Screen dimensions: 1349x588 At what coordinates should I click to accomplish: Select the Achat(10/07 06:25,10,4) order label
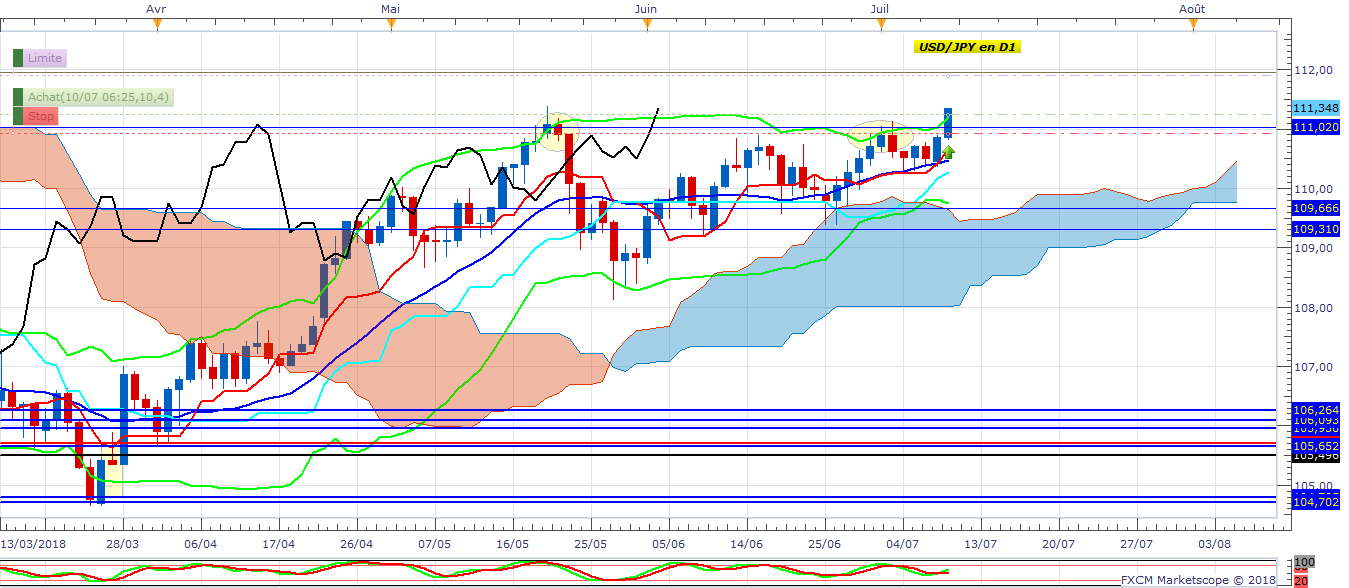click(98, 97)
